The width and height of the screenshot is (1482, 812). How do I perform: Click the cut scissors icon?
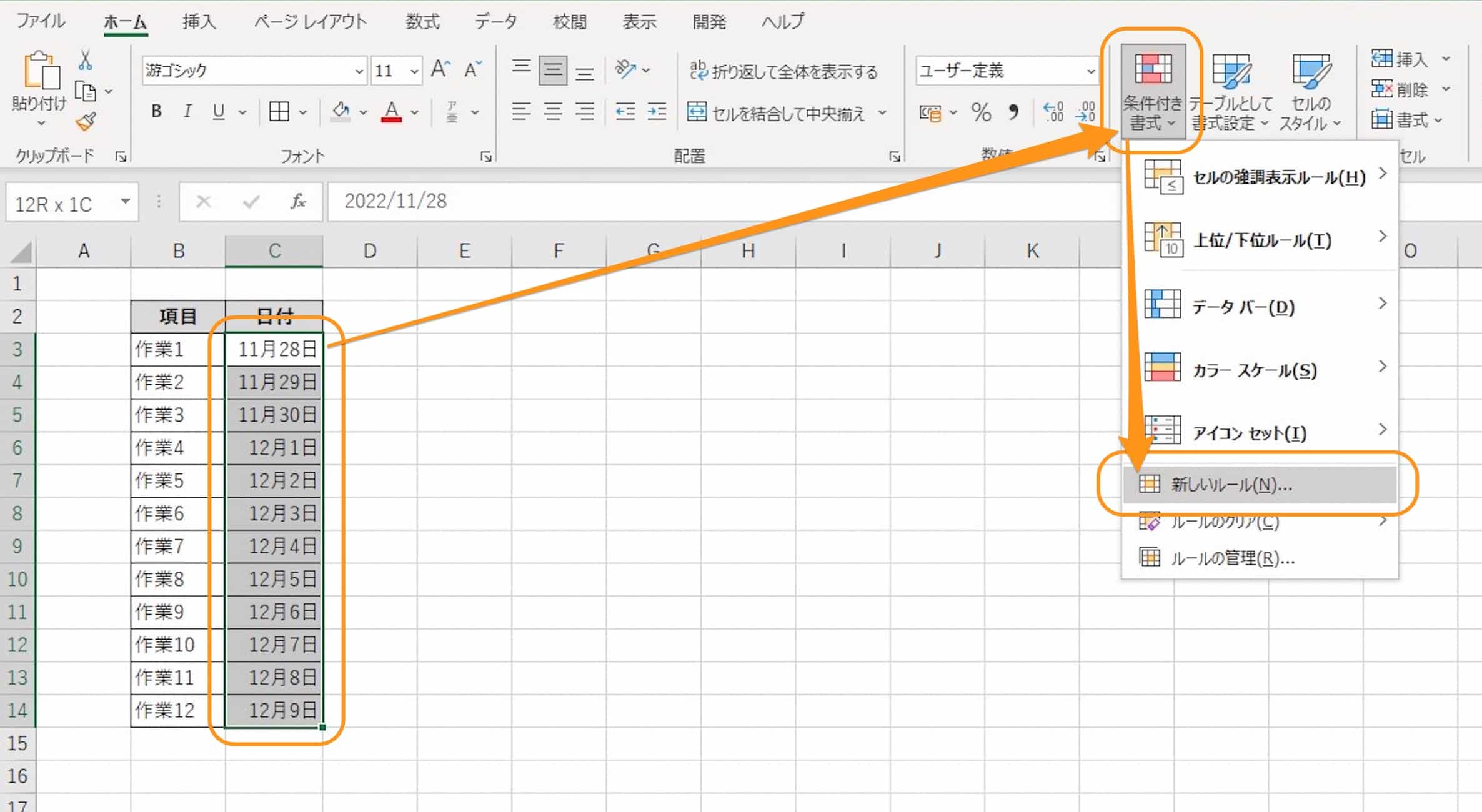(x=86, y=61)
